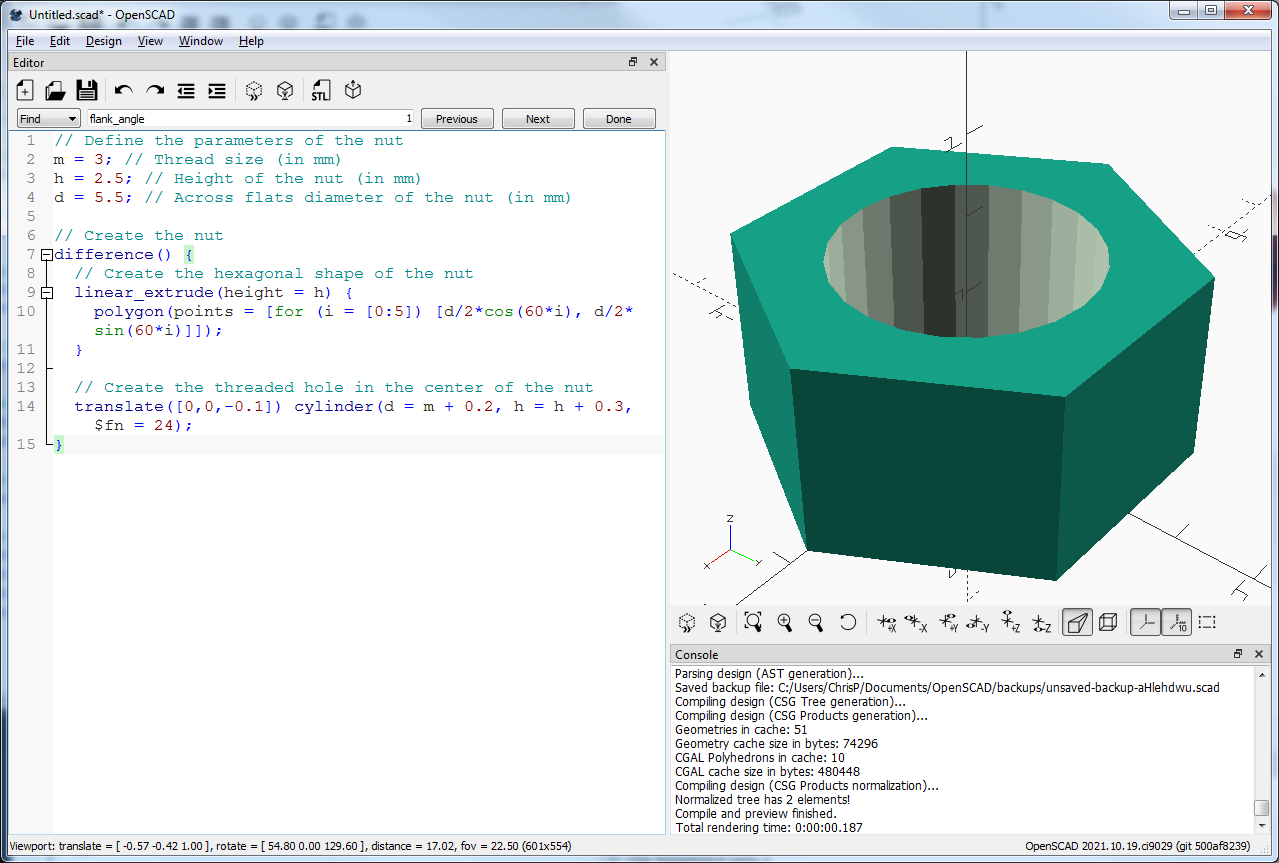
Task: Open the Find mode dropdown
Action: (48, 119)
